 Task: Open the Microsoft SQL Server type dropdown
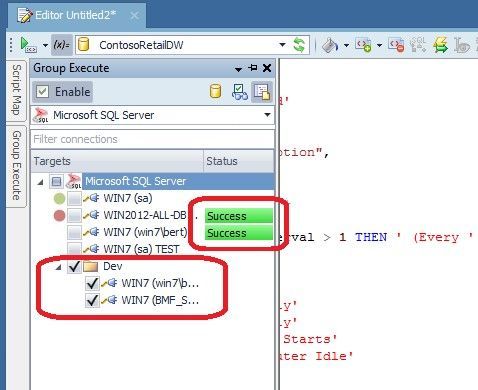pos(267,115)
